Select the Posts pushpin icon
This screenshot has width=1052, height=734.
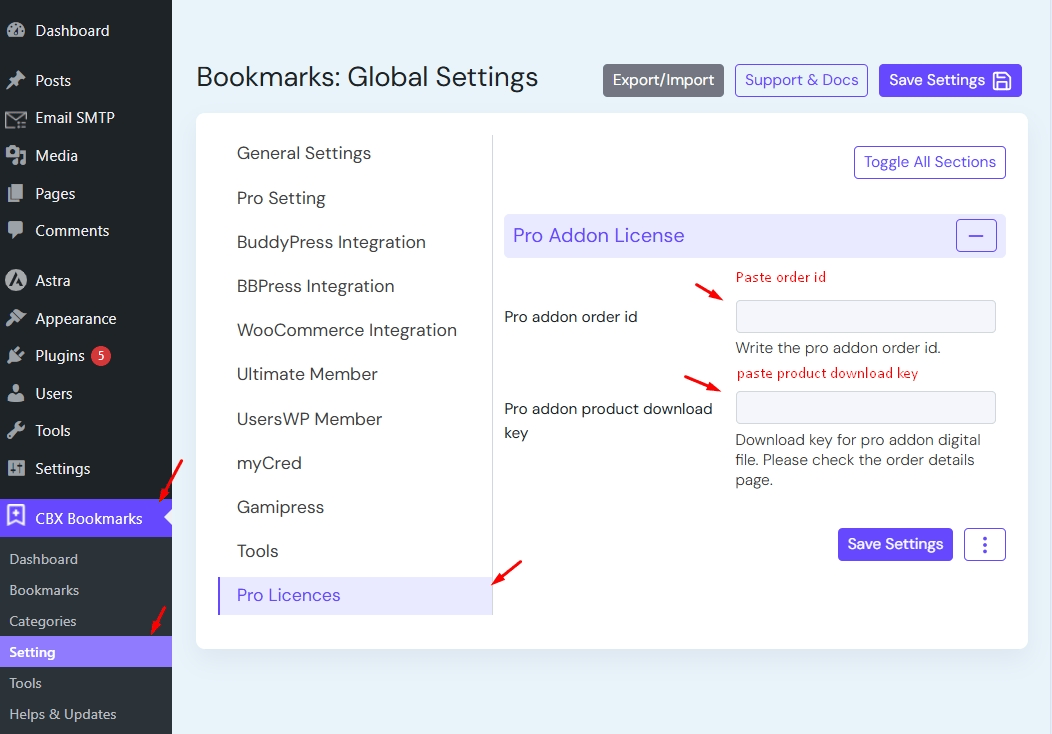tap(17, 80)
